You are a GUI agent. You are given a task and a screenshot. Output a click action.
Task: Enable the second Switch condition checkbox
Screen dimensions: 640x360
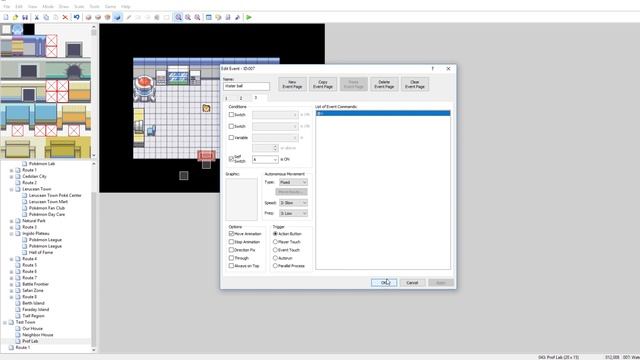[x=231, y=126]
